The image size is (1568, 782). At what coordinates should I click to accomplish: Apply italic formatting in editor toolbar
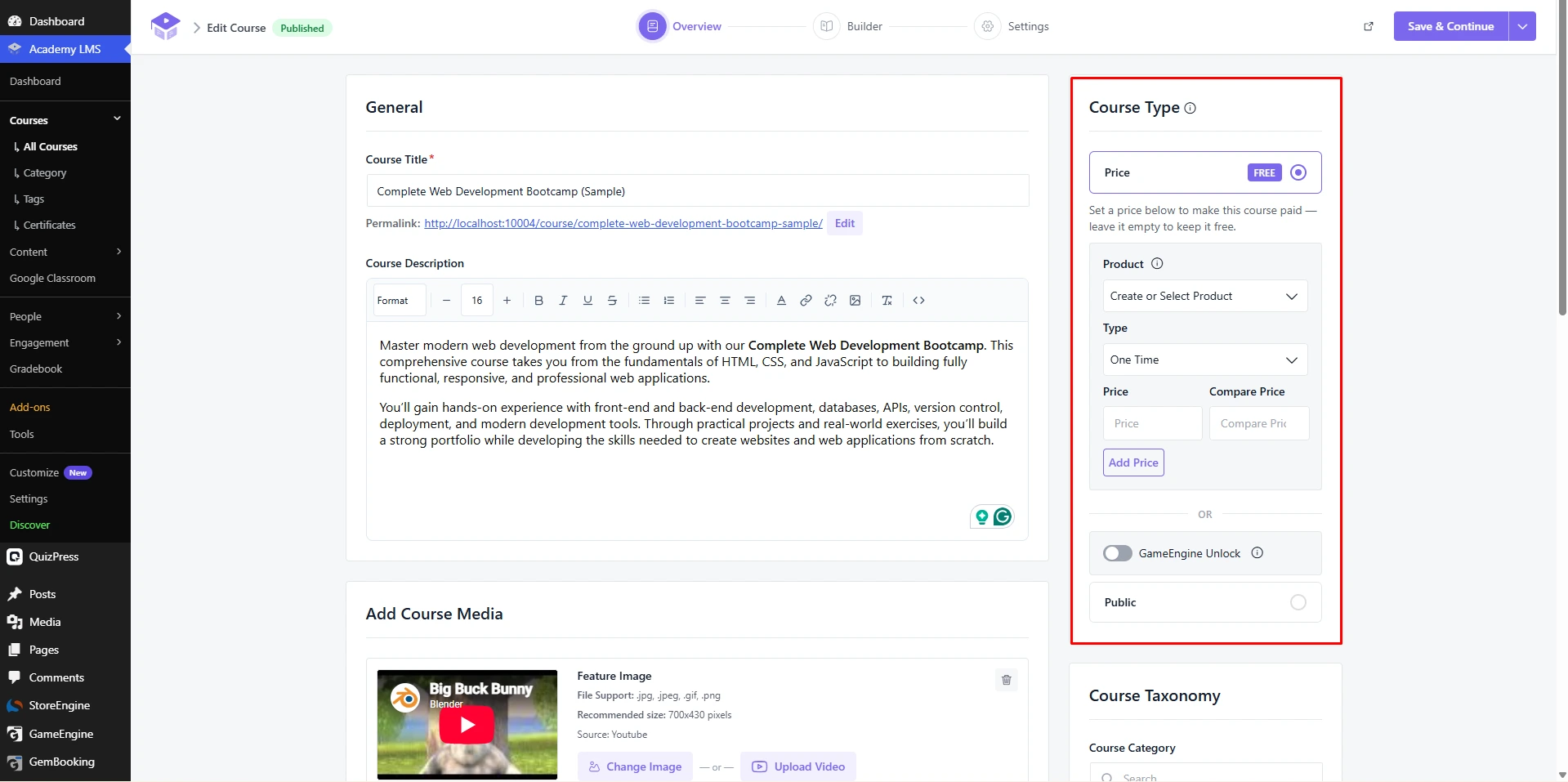pos(563,301)
